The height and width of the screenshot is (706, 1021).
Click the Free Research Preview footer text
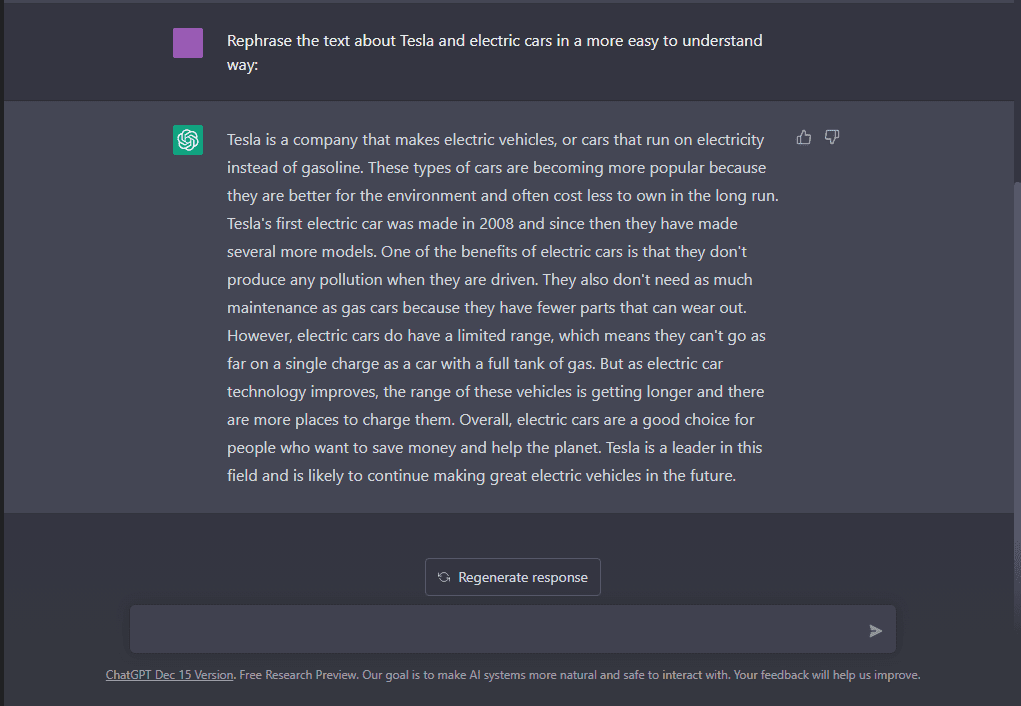298,675
